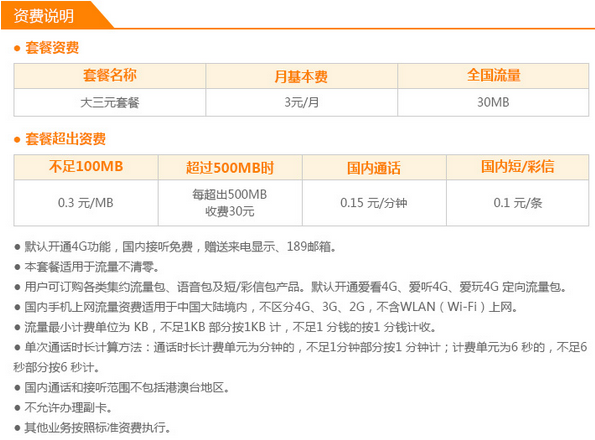Click the note about 港澳台地区
The height and width of the screenshot is (440, 595).
tap(127, 388)
